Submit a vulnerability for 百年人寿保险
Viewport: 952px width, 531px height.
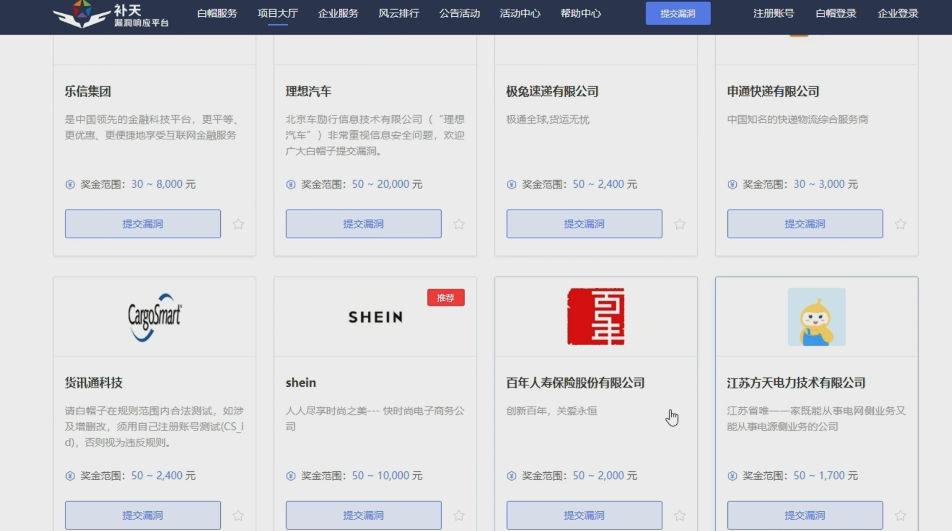click(584, 515)
